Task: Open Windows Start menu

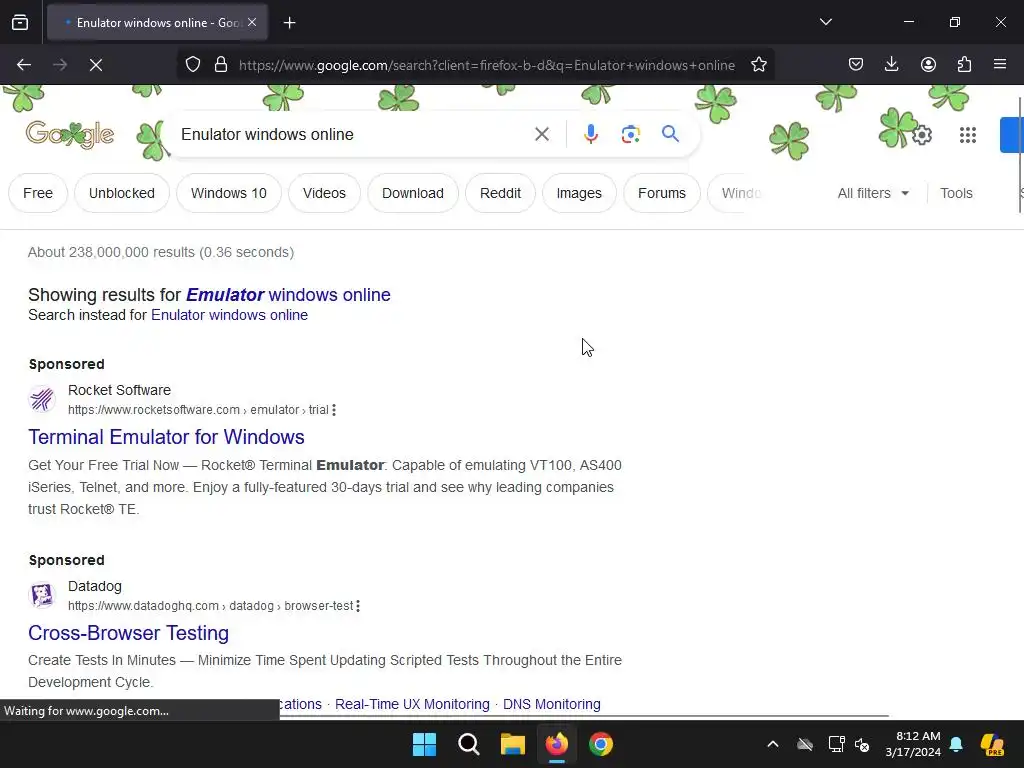Action: [x=424, y=744]
